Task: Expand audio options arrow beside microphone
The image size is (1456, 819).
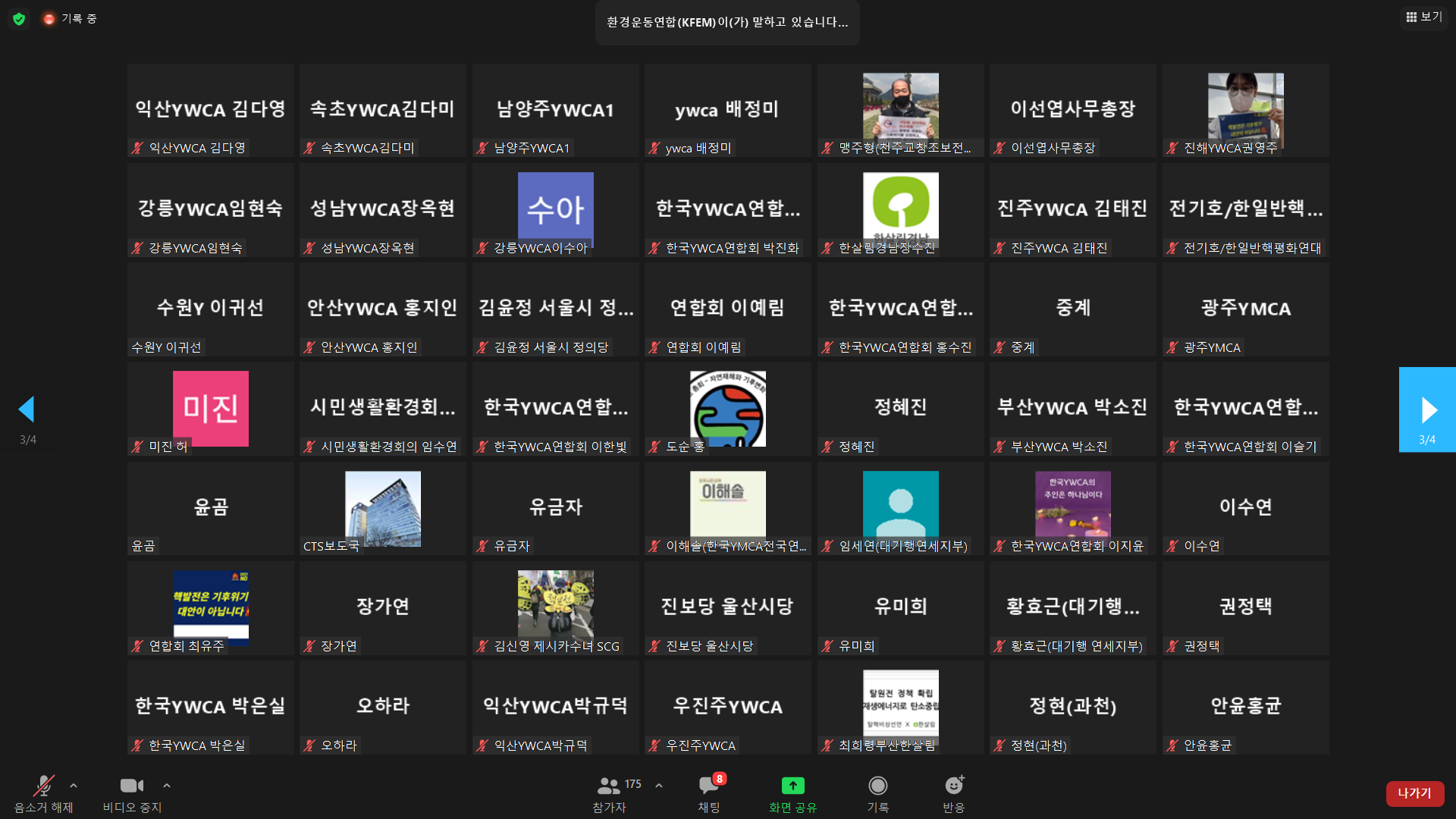Action: coord(74,786)
